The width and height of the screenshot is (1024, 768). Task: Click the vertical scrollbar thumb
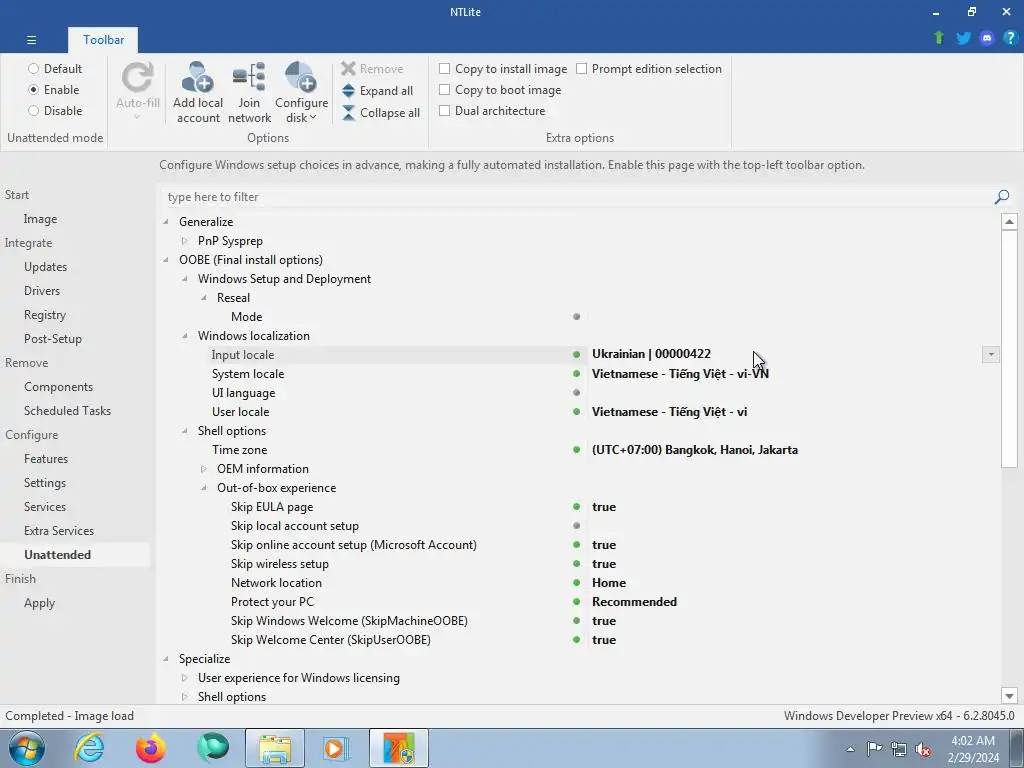1009,349
